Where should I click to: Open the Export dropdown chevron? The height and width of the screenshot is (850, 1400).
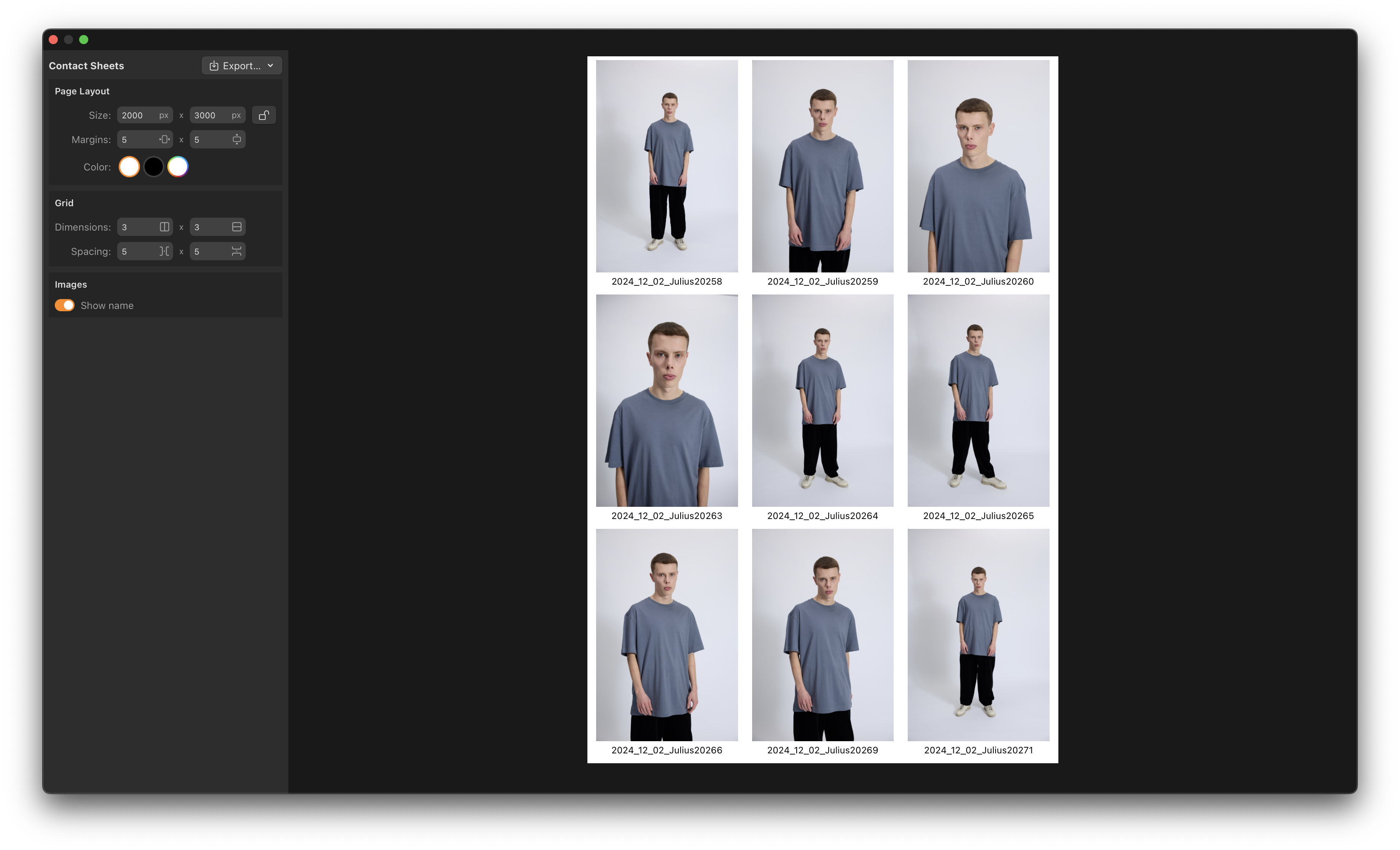pyautogui.click(x=270, y=66)
